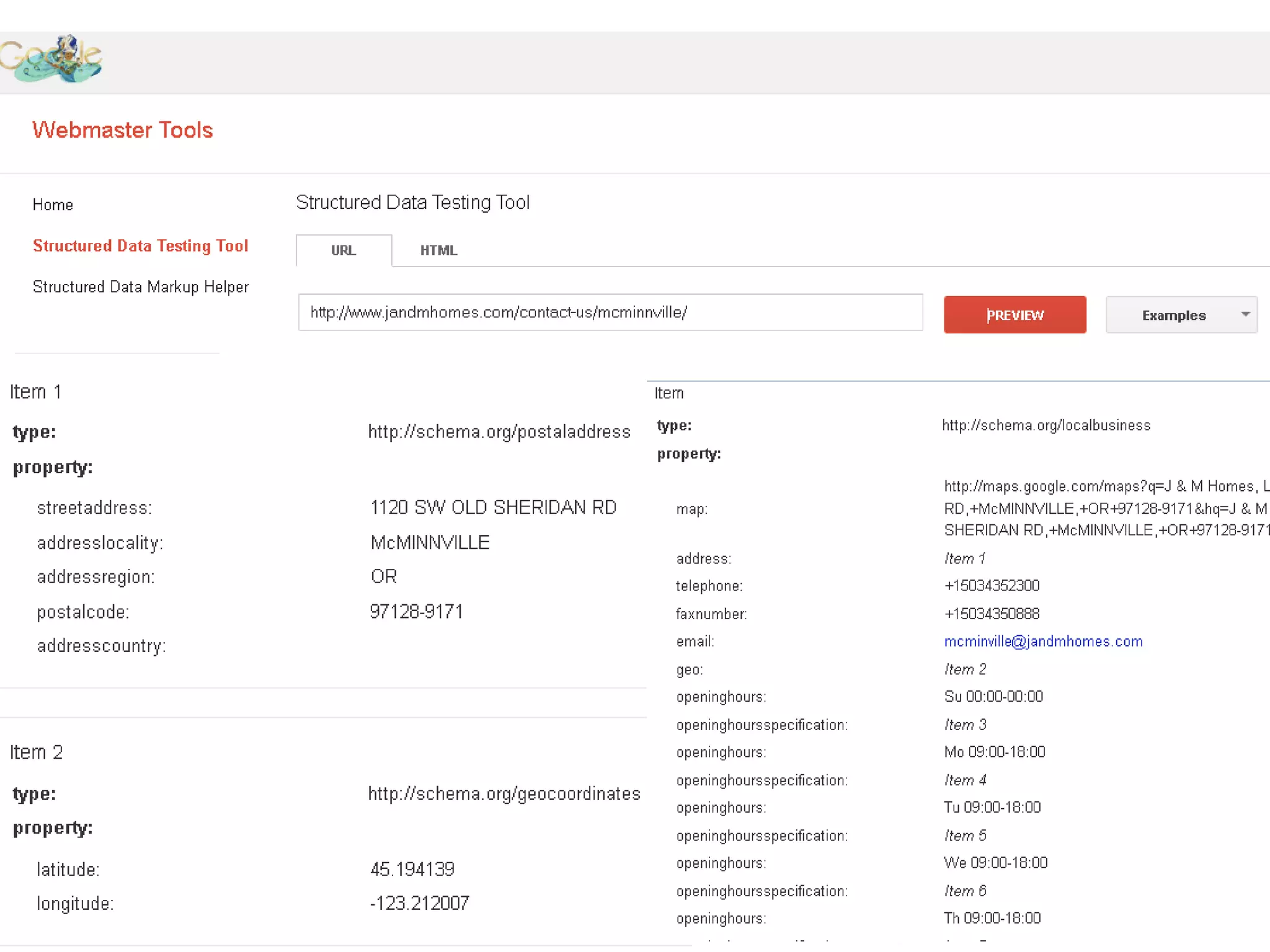Click the Item 1 address reference
The height and width of the screenshot is (952, 1270).
(964, 558)
